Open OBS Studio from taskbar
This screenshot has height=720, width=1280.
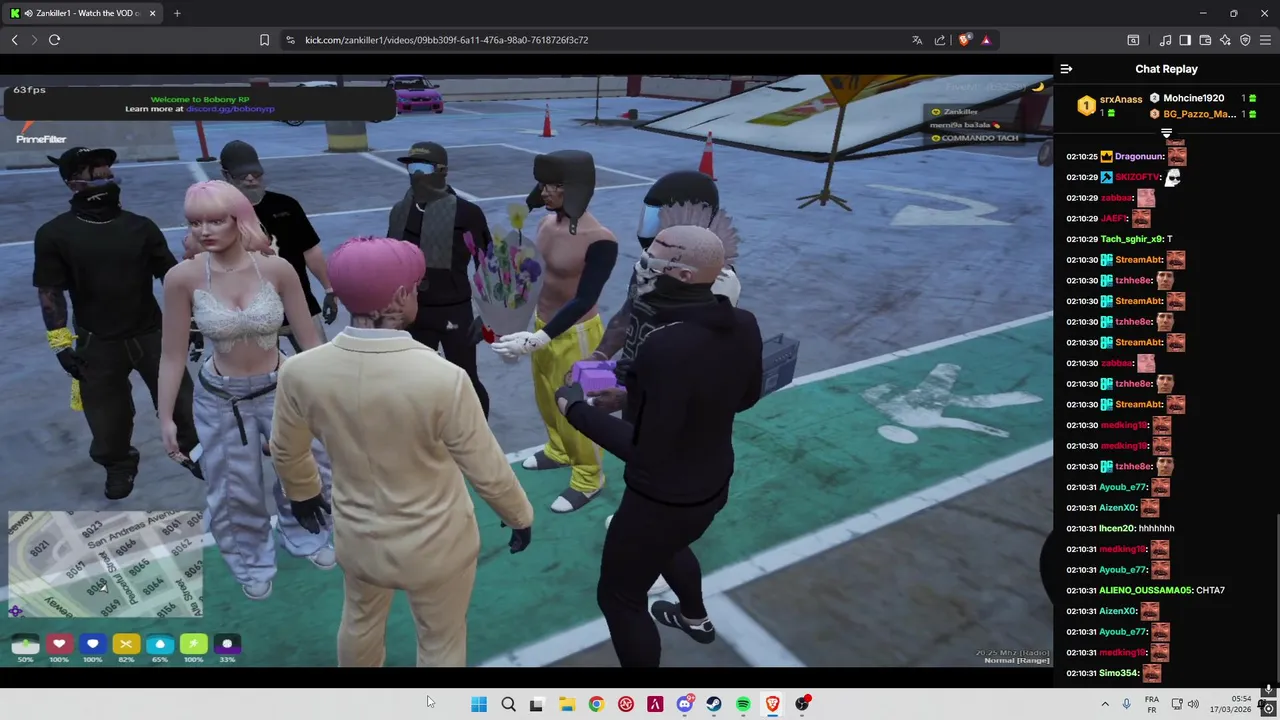tap(802, 704)
